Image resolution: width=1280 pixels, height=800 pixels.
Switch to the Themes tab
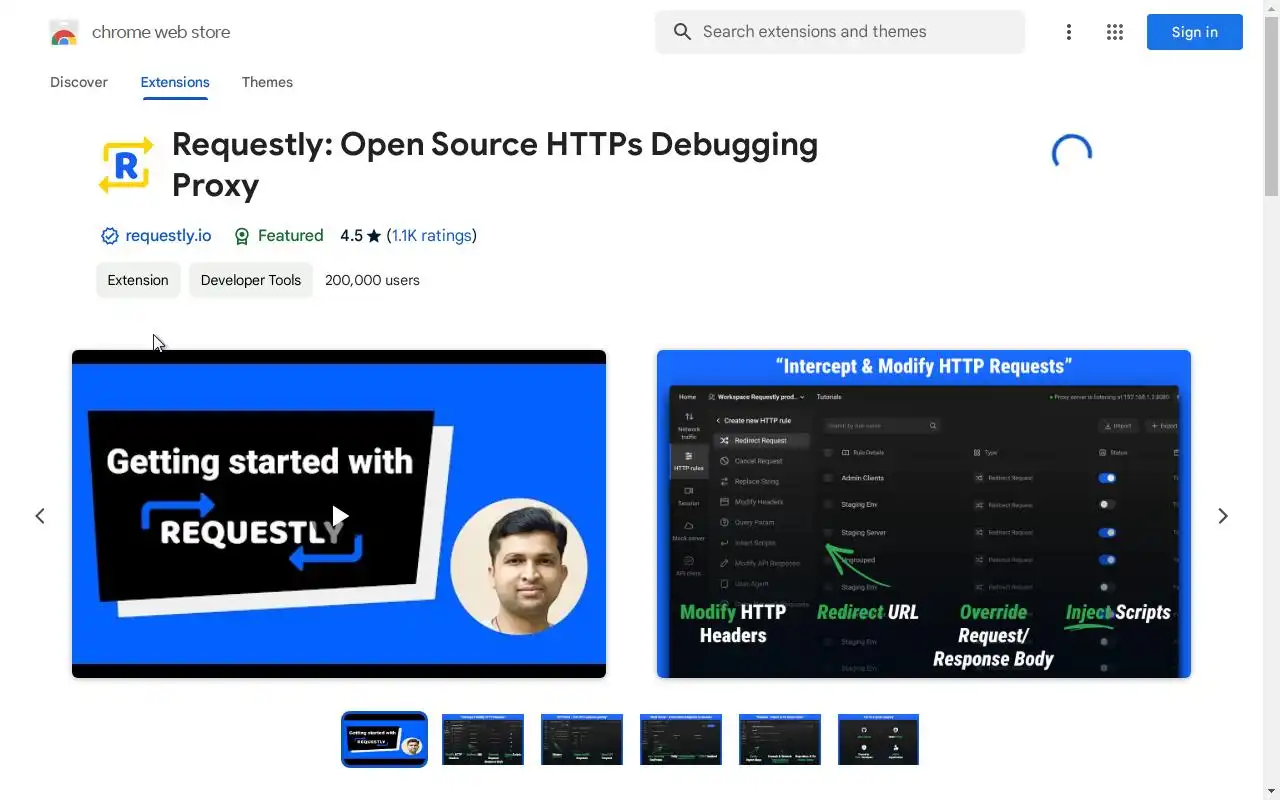(267, 82)
